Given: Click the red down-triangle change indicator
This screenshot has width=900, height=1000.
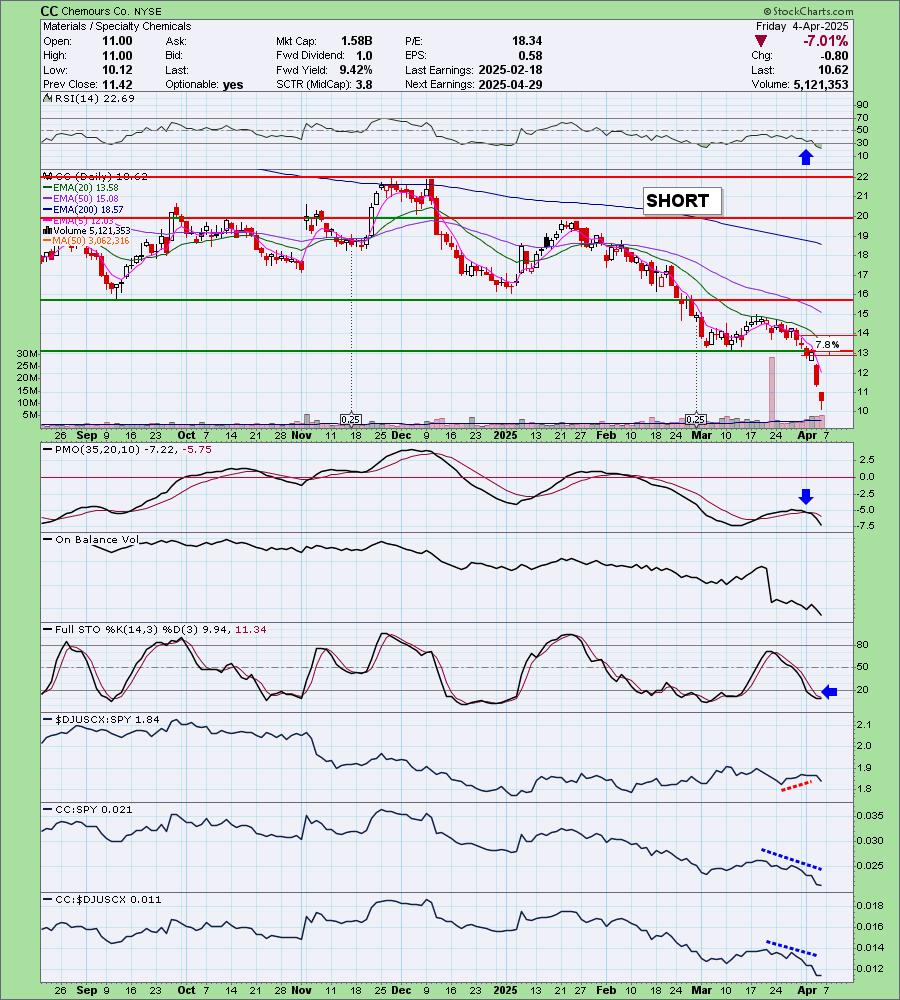Looking at the screenshot, I should (760, 41).
